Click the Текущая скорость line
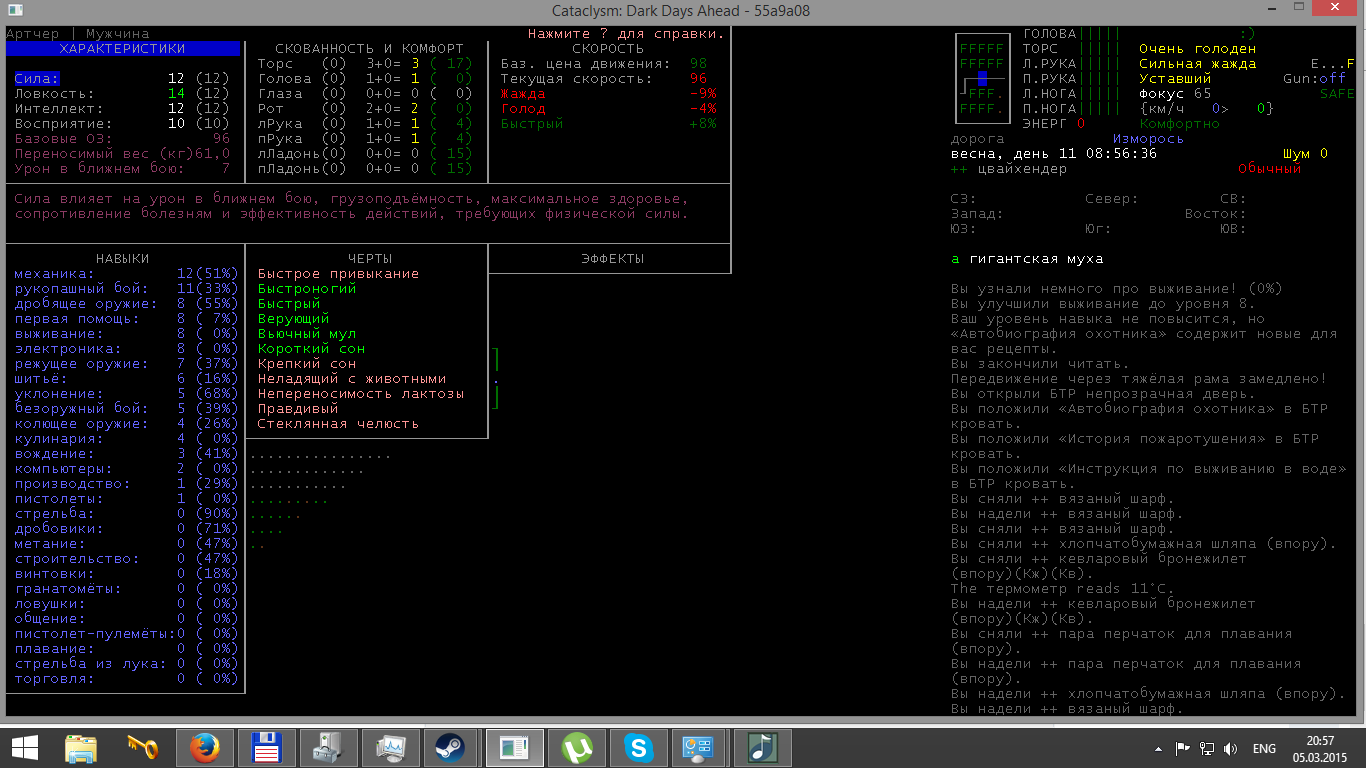 point(604,78)
